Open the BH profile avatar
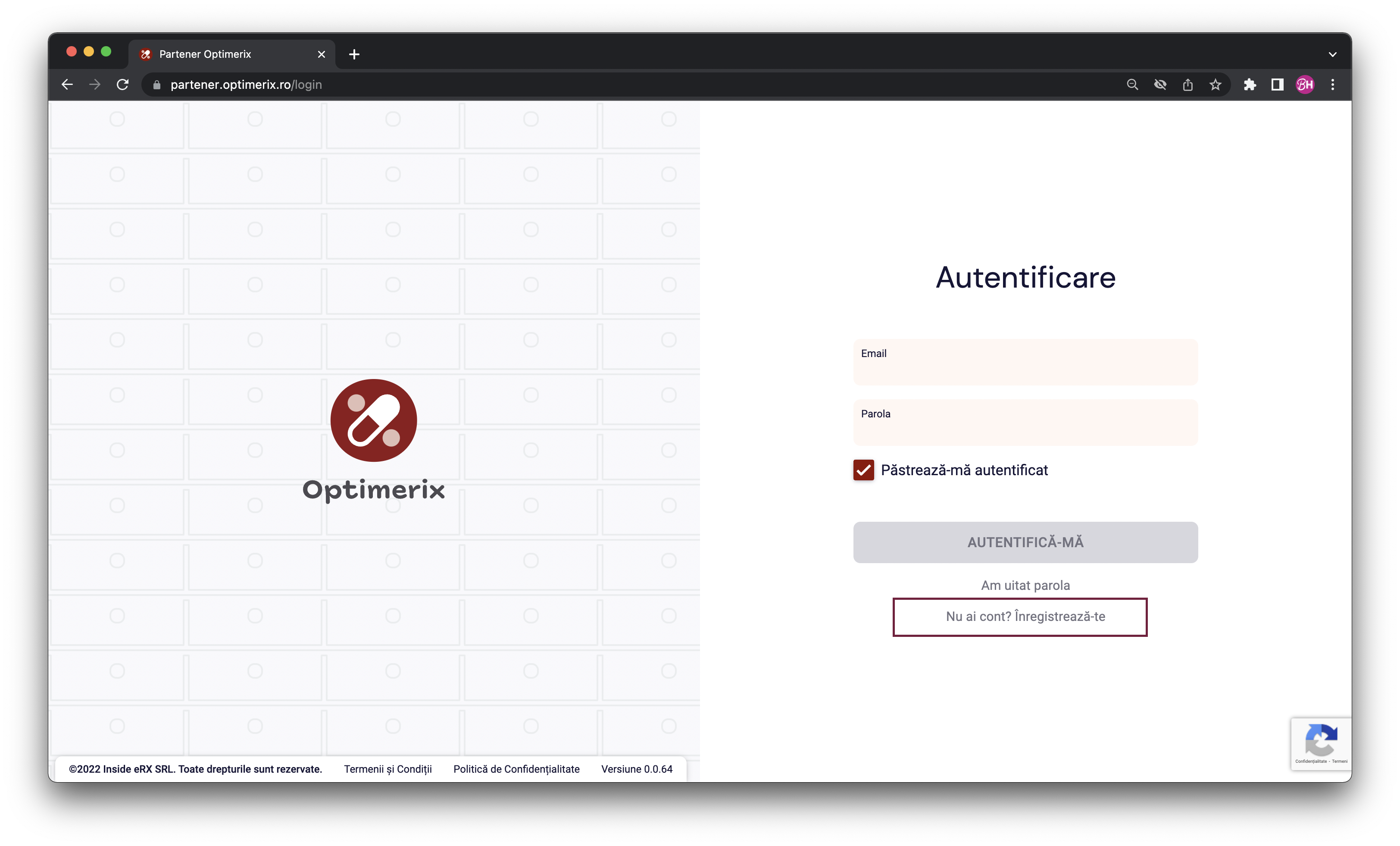1400x846 pixels. click(x=1305, y=85)
